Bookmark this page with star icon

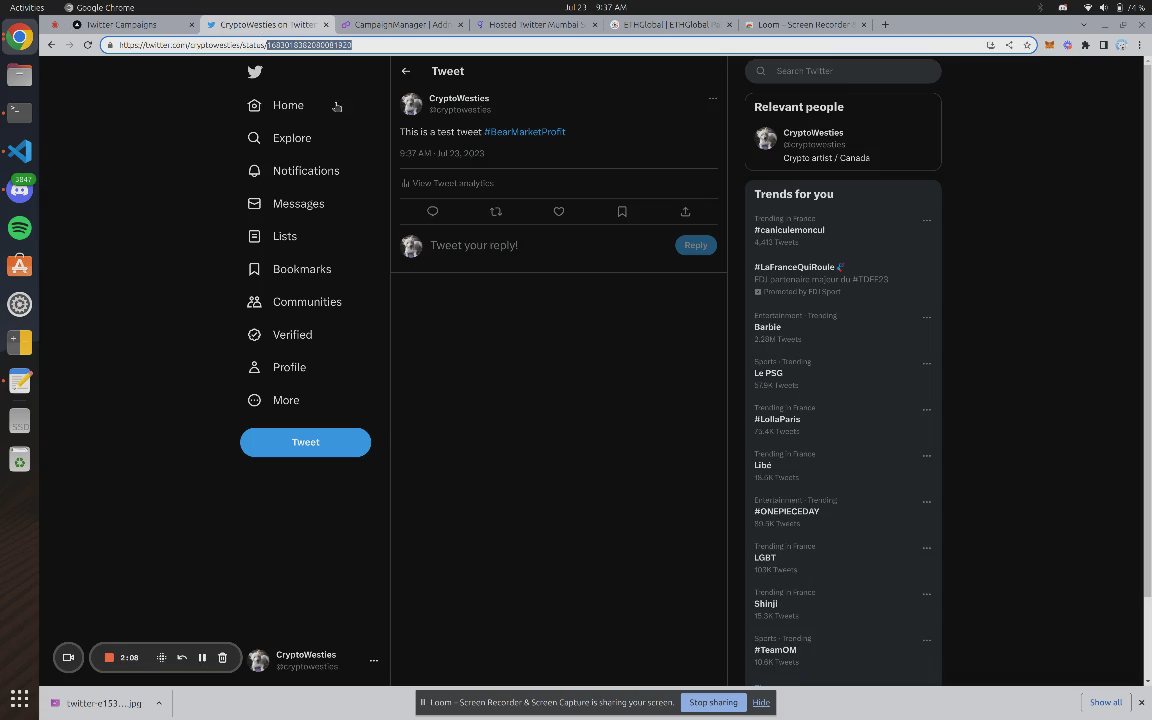pos(1027,45)
